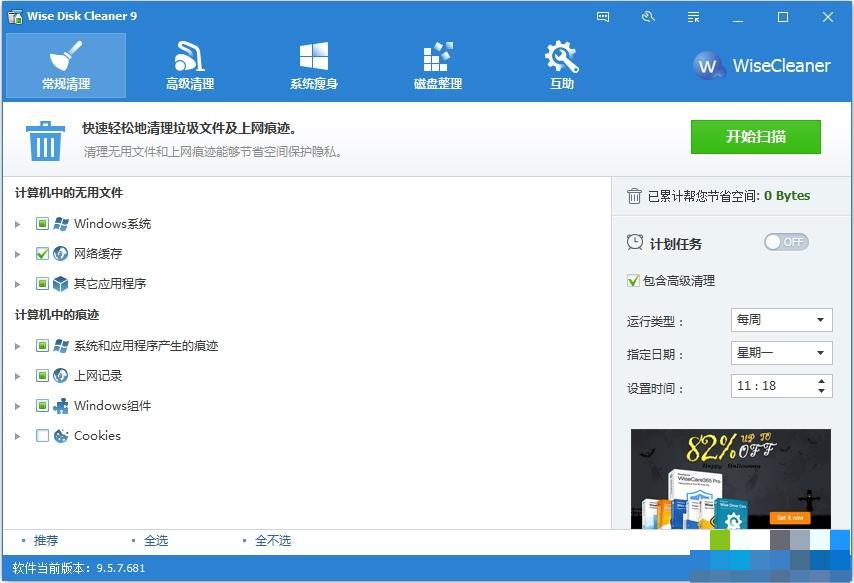This screenshot has height=583, width=854.
Task: Click the 全选 select all link
Action: tap(156, 540)
